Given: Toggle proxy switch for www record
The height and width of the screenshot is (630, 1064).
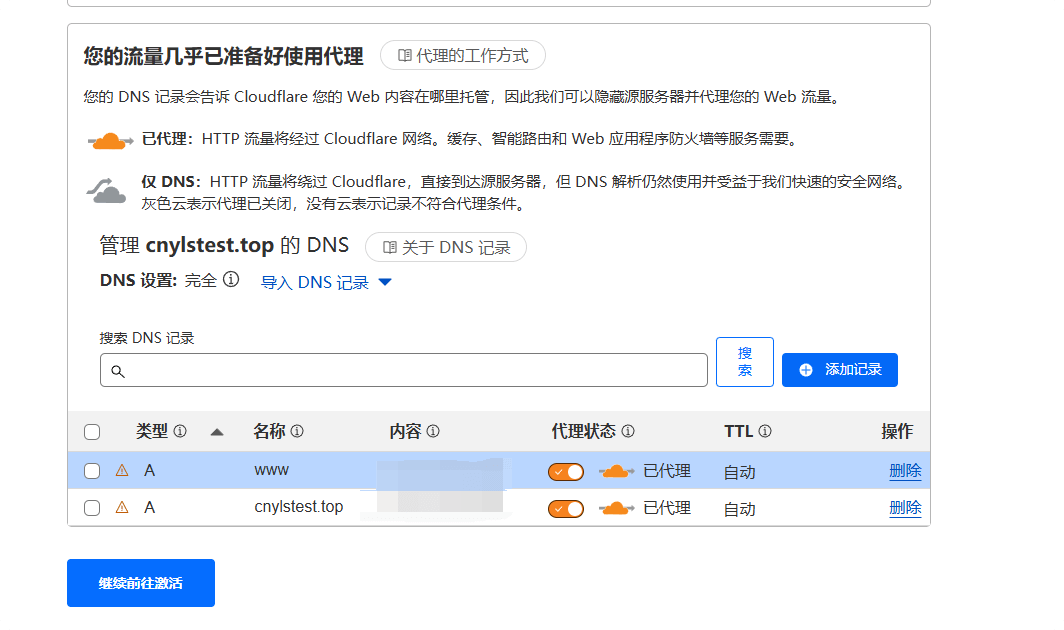Looking at the screenshot, I should coord(566,472).
